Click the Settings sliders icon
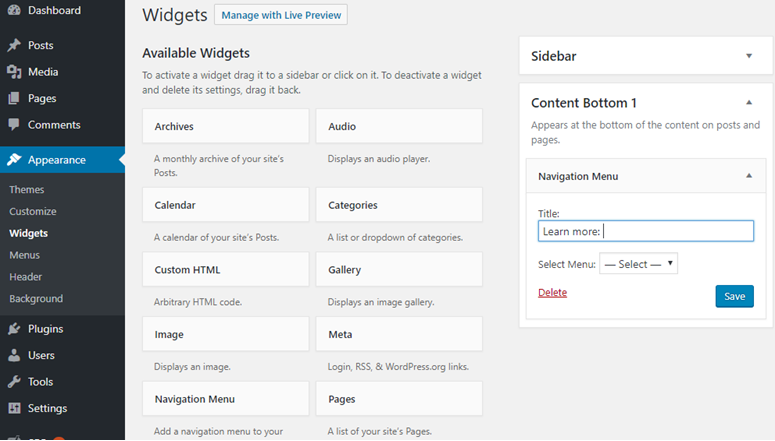Viewport: 775px width, 441px height. click(14, 408)
